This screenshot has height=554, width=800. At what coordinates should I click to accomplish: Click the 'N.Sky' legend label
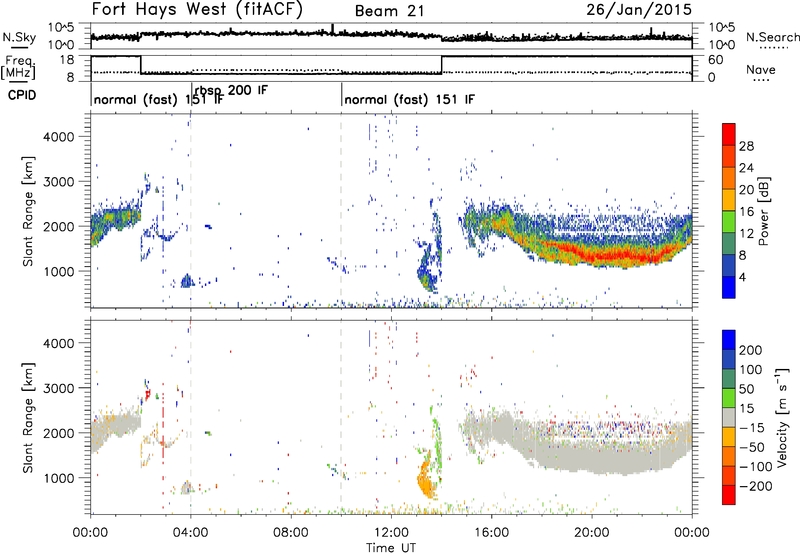point(19,37)
